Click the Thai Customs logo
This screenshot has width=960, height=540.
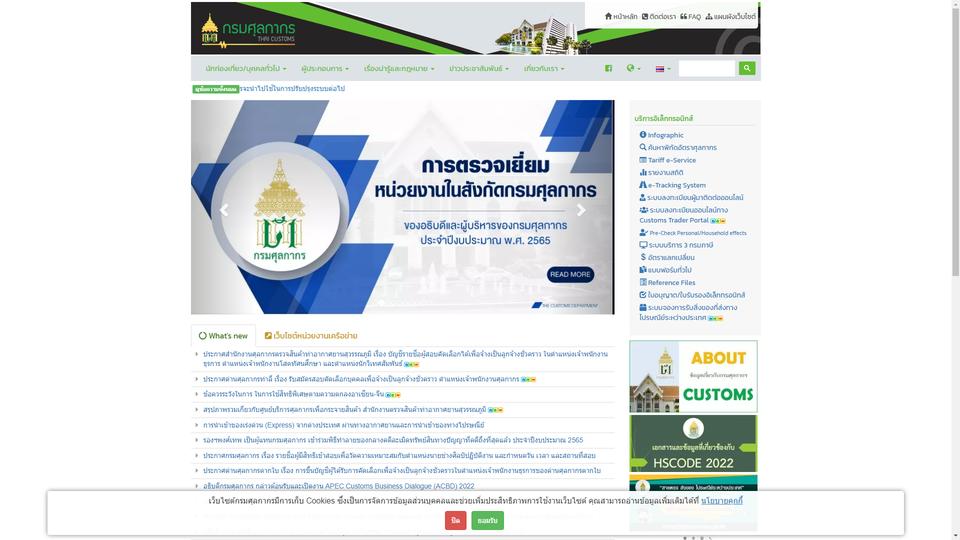(x=248, y=31)
